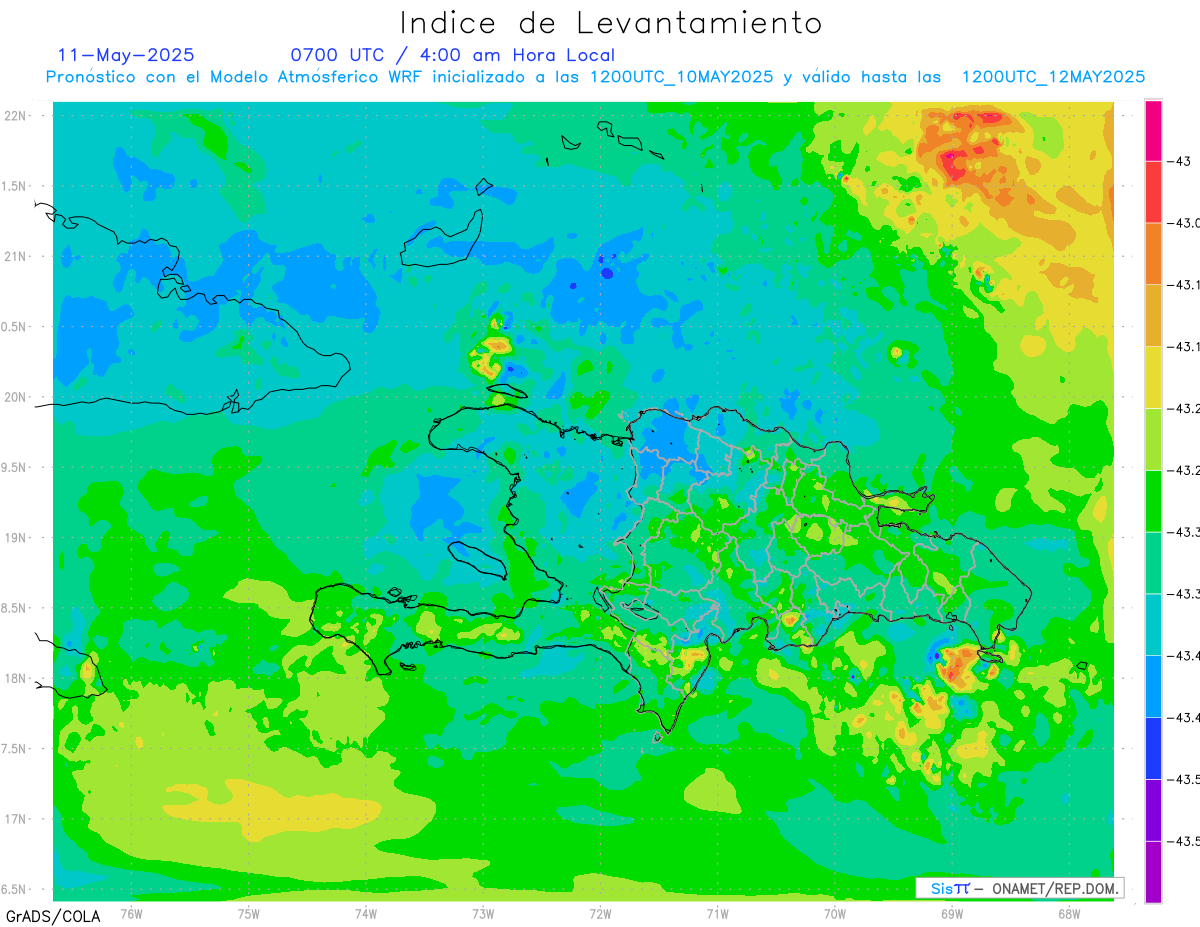Image resolution: width=1200 pixels, height=927 pixels.
Task: Select the pure green legend swatch
Action: coord(1153,501)
